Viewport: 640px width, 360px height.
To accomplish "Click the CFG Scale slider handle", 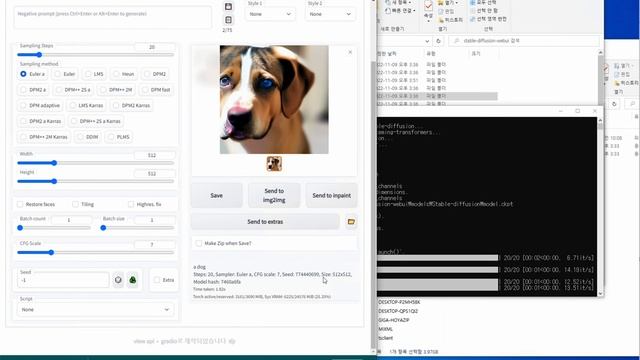I will pos(51,253).
